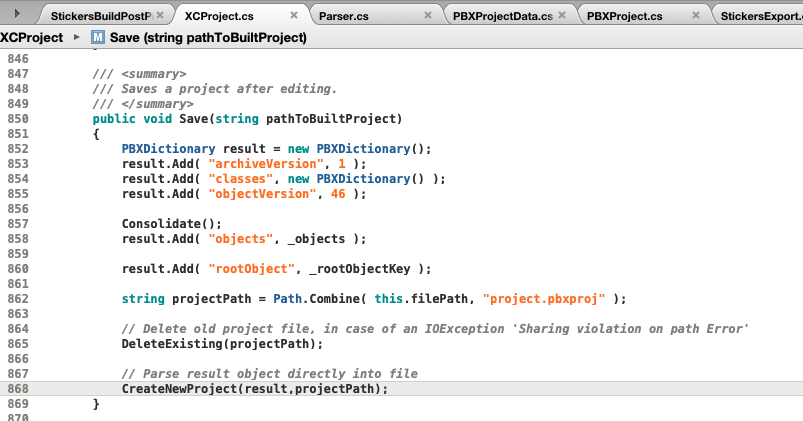Click the "rootObject" string literal

click(x=251, y=269)
